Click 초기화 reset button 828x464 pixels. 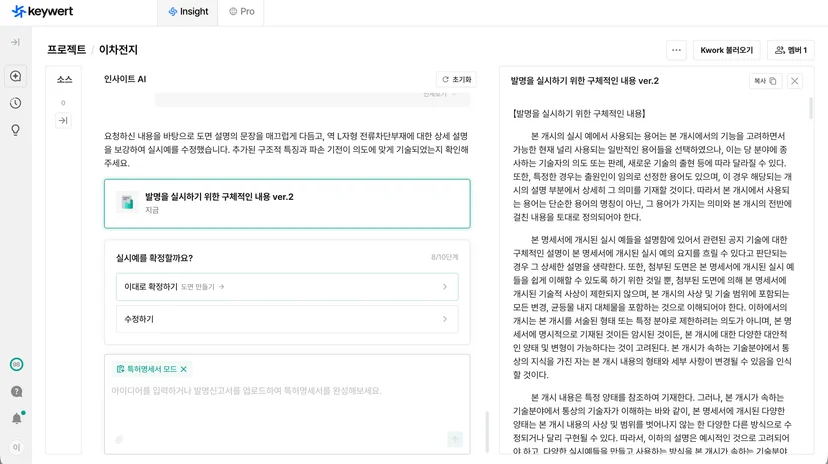457,79
